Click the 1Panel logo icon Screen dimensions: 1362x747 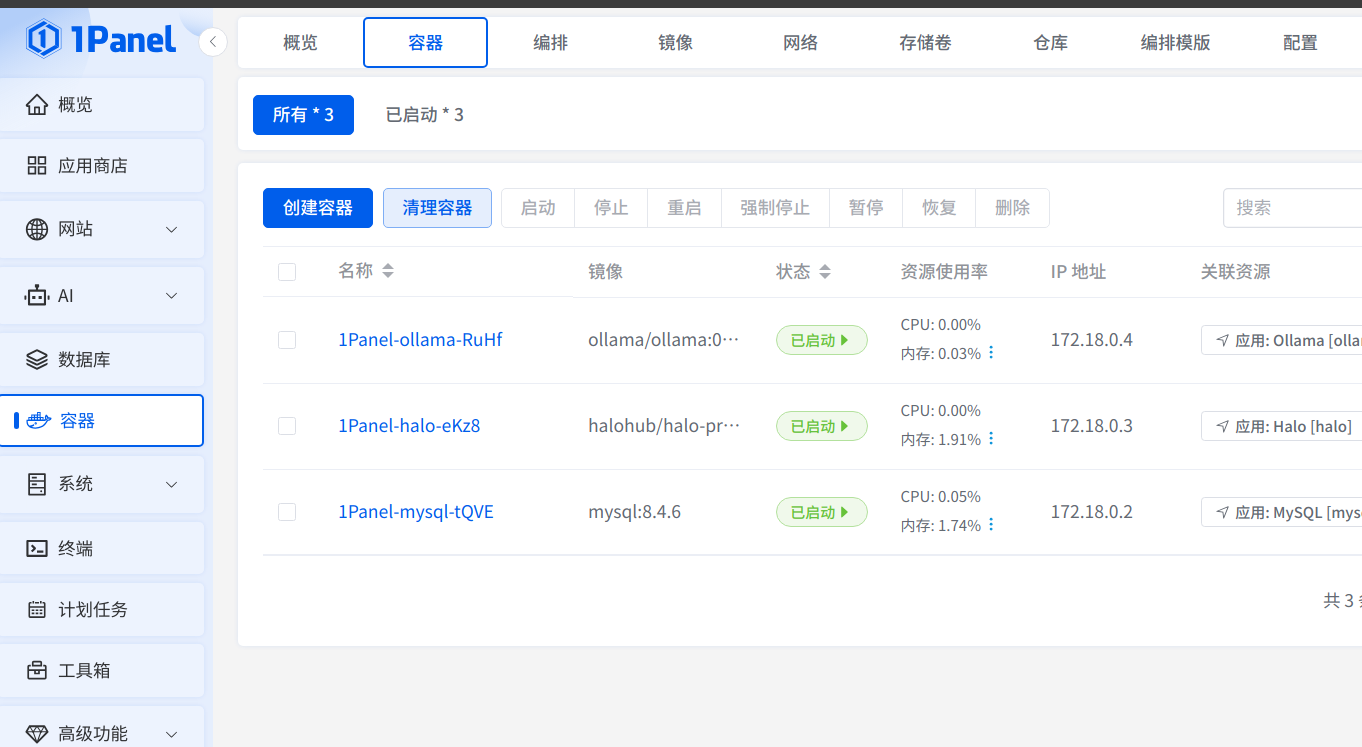pos(43,39)
